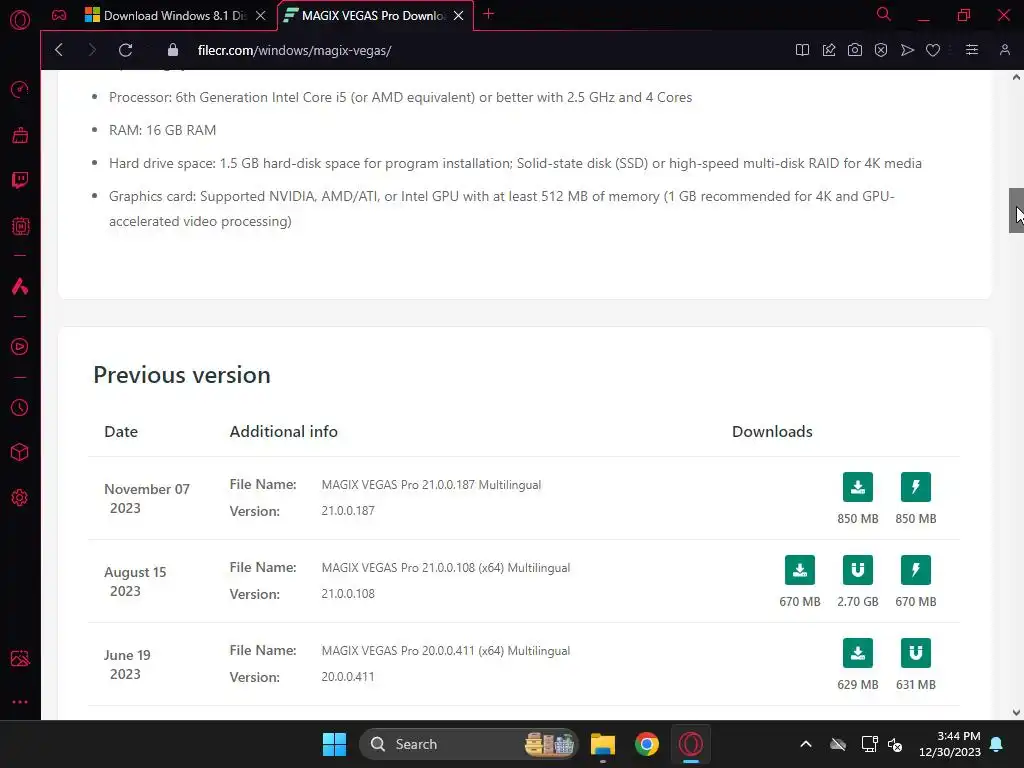Torrent magnet download 20.0.0.411 631 MB
The width and height of the screenshot is (1024, 768).
tap(916, 653)
